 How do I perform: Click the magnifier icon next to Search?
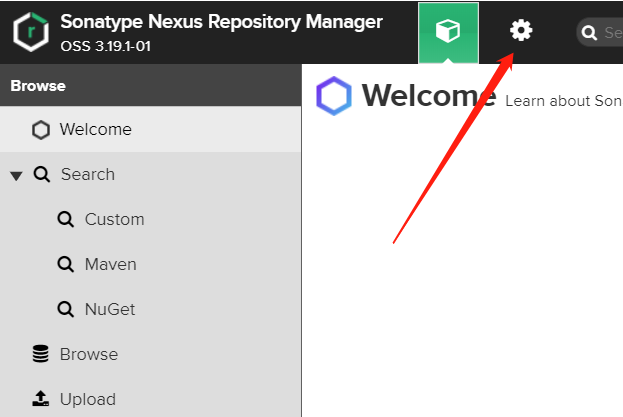pyautogui.click(x=42, y=174)
